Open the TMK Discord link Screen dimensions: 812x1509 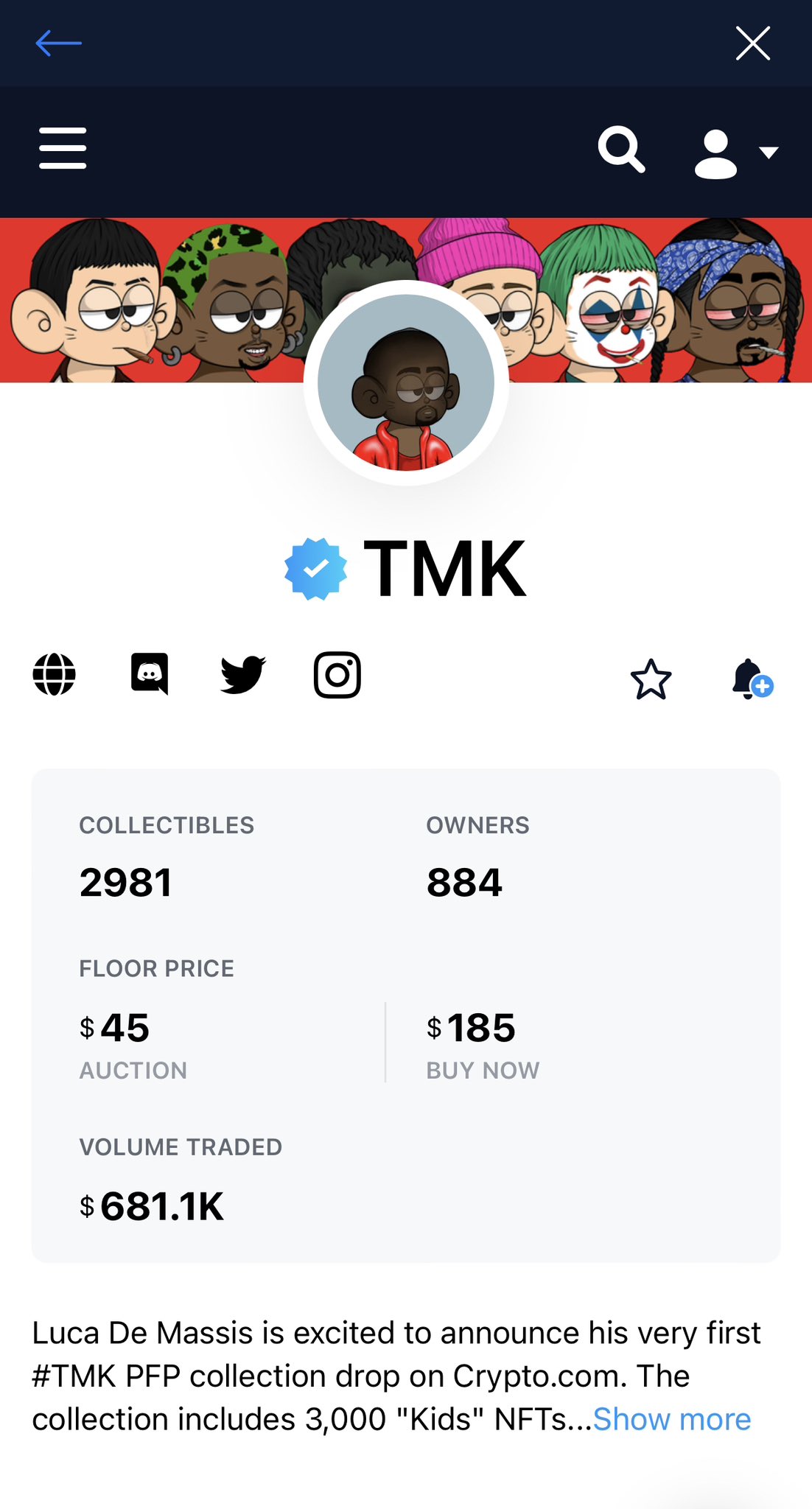click(x=150, y=673)
